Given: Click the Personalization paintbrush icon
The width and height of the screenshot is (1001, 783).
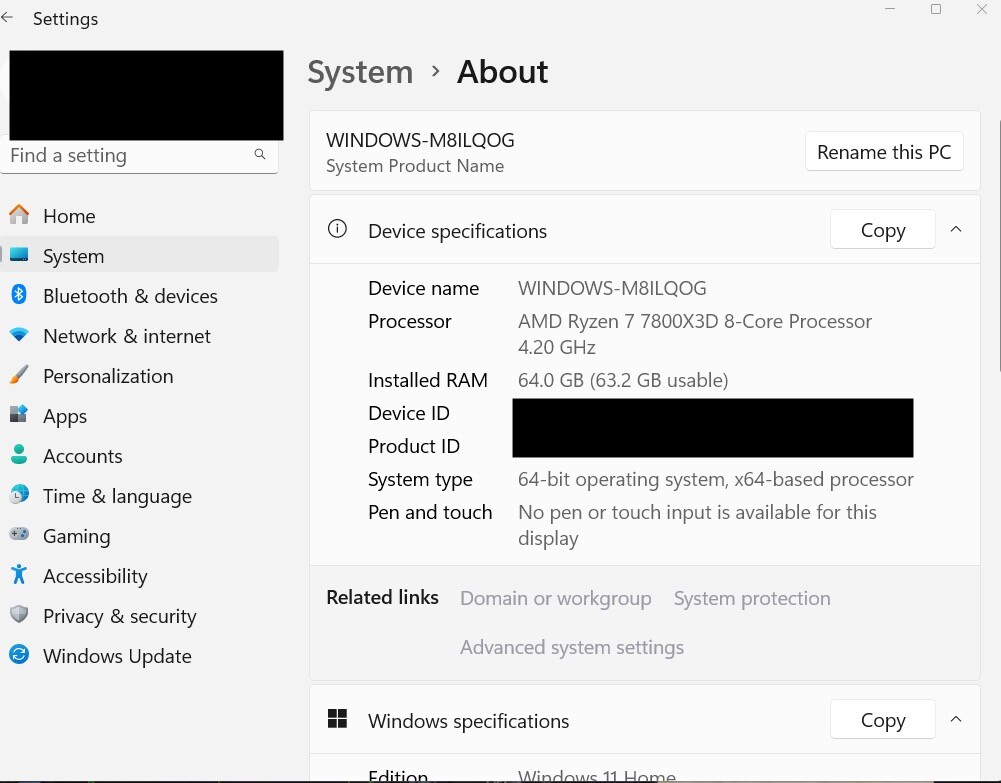Looking at the screenshot, I should [19, 375].
